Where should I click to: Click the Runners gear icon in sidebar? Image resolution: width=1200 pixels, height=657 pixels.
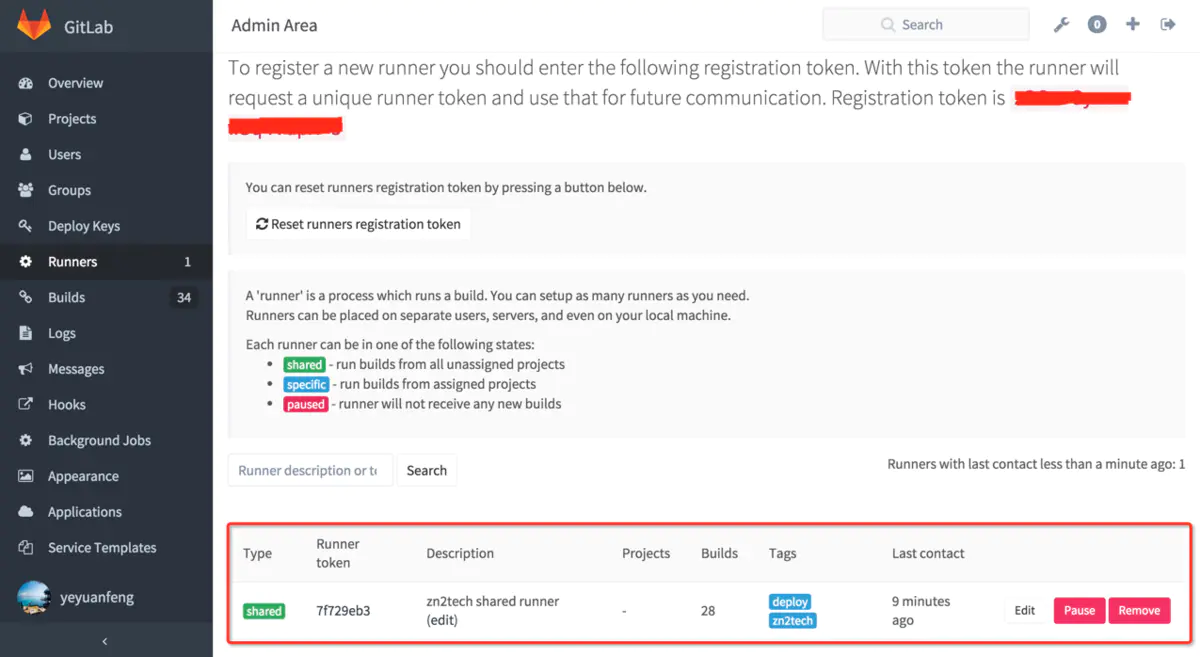(x=26, y=262)
